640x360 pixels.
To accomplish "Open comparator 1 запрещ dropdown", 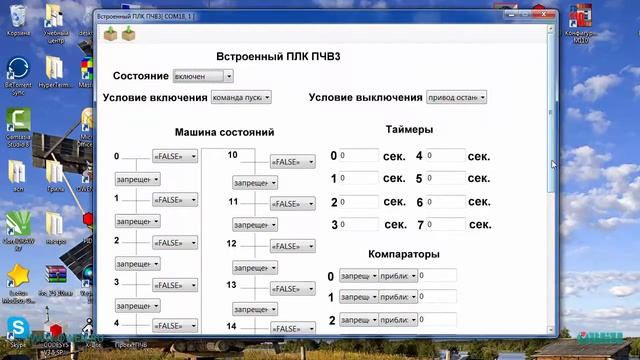I will click(358, 297).
